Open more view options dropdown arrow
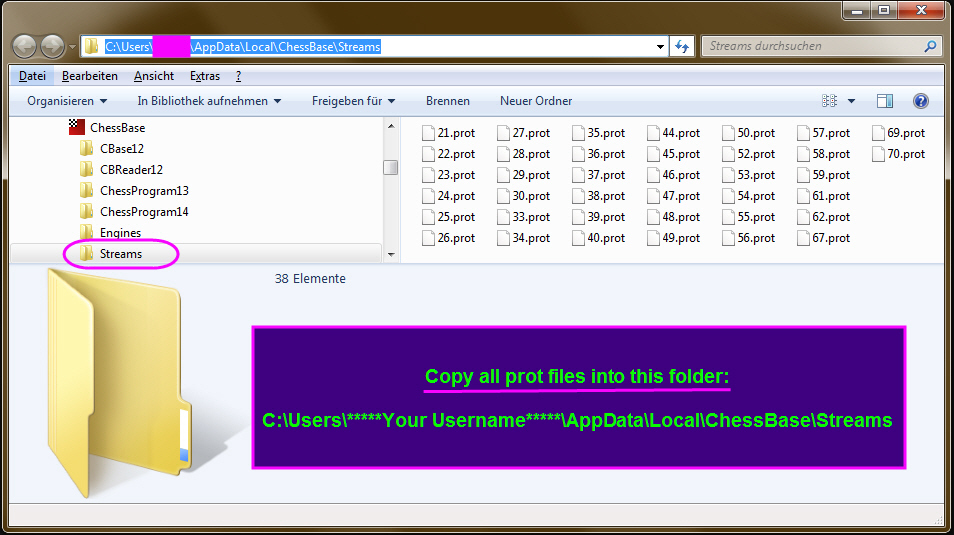The width and height of the screenshot is (954, 535). click(x=851, y=101)
